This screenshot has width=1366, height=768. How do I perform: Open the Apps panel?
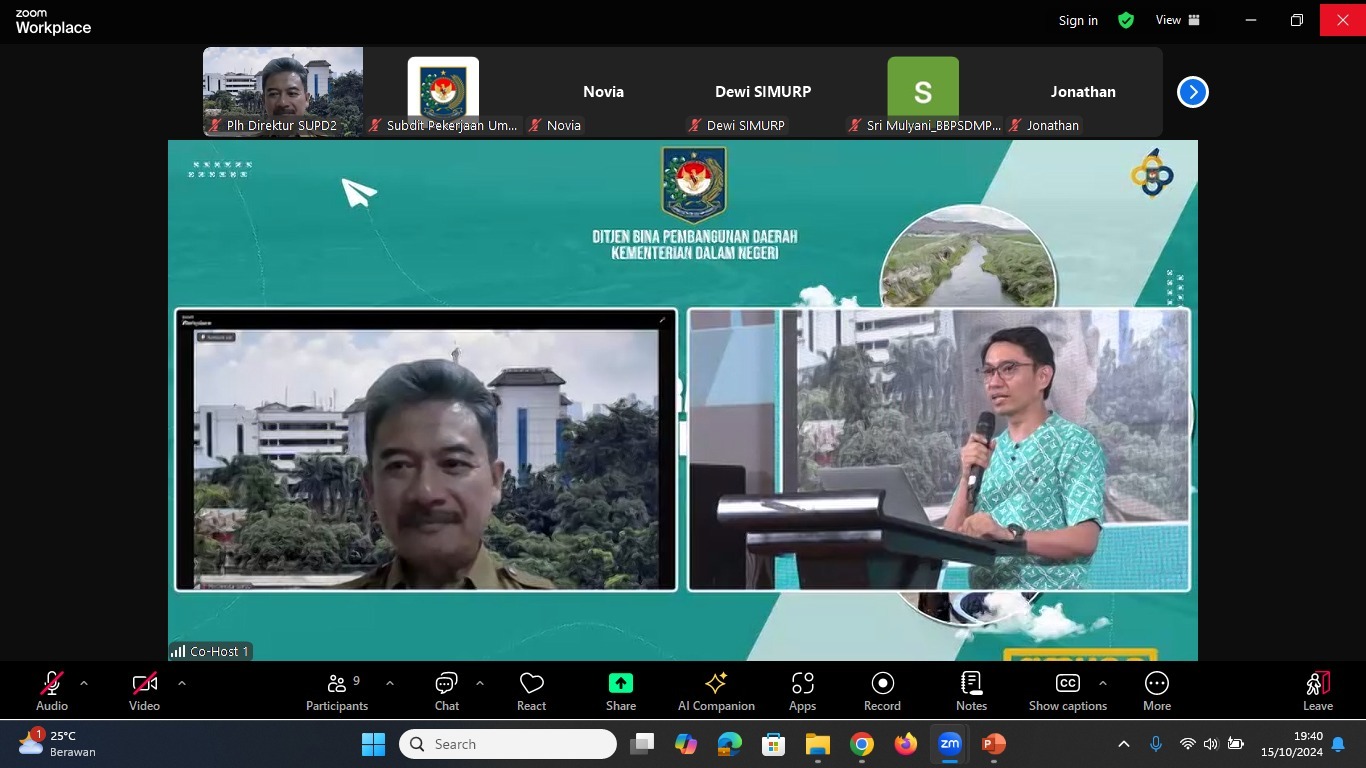pos(802,691)
